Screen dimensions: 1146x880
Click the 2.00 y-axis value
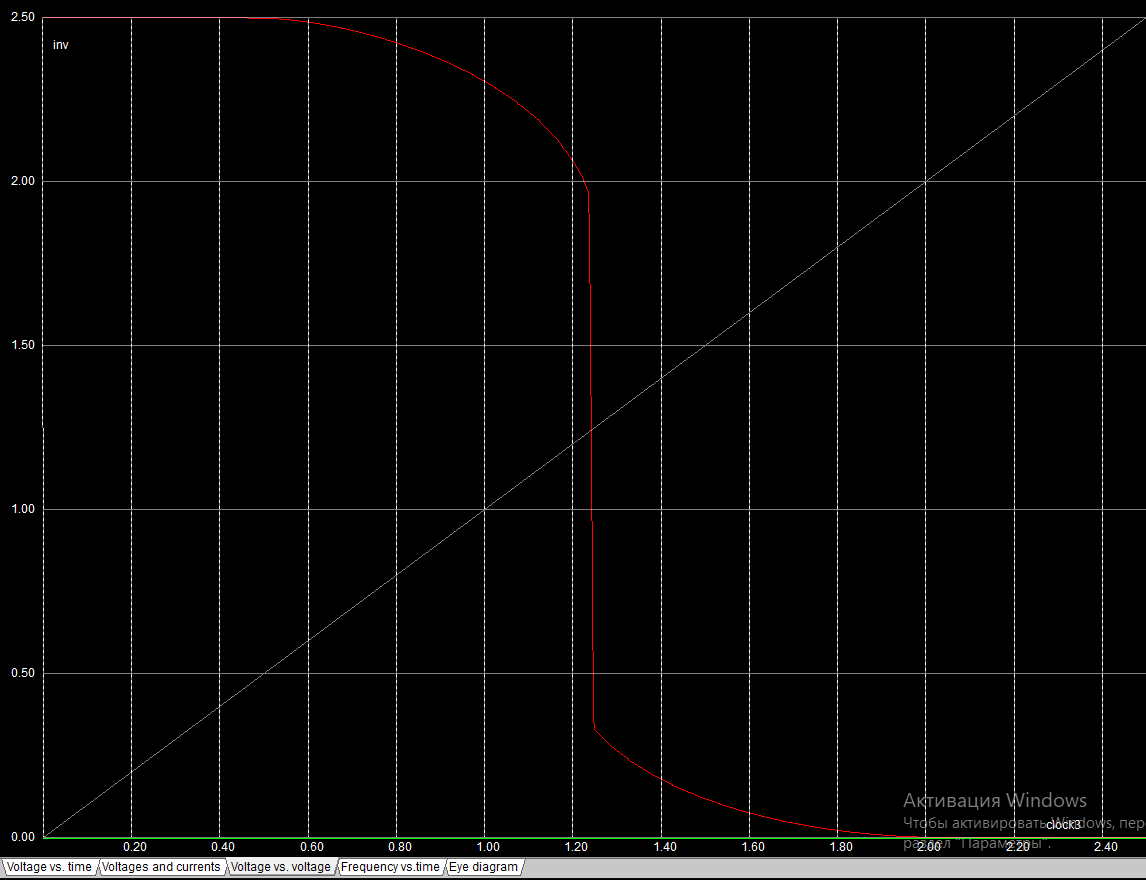tap(22, 181)
